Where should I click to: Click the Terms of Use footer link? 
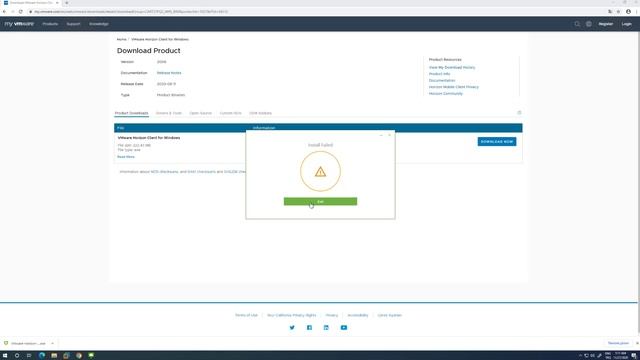[x=246, y=315]
